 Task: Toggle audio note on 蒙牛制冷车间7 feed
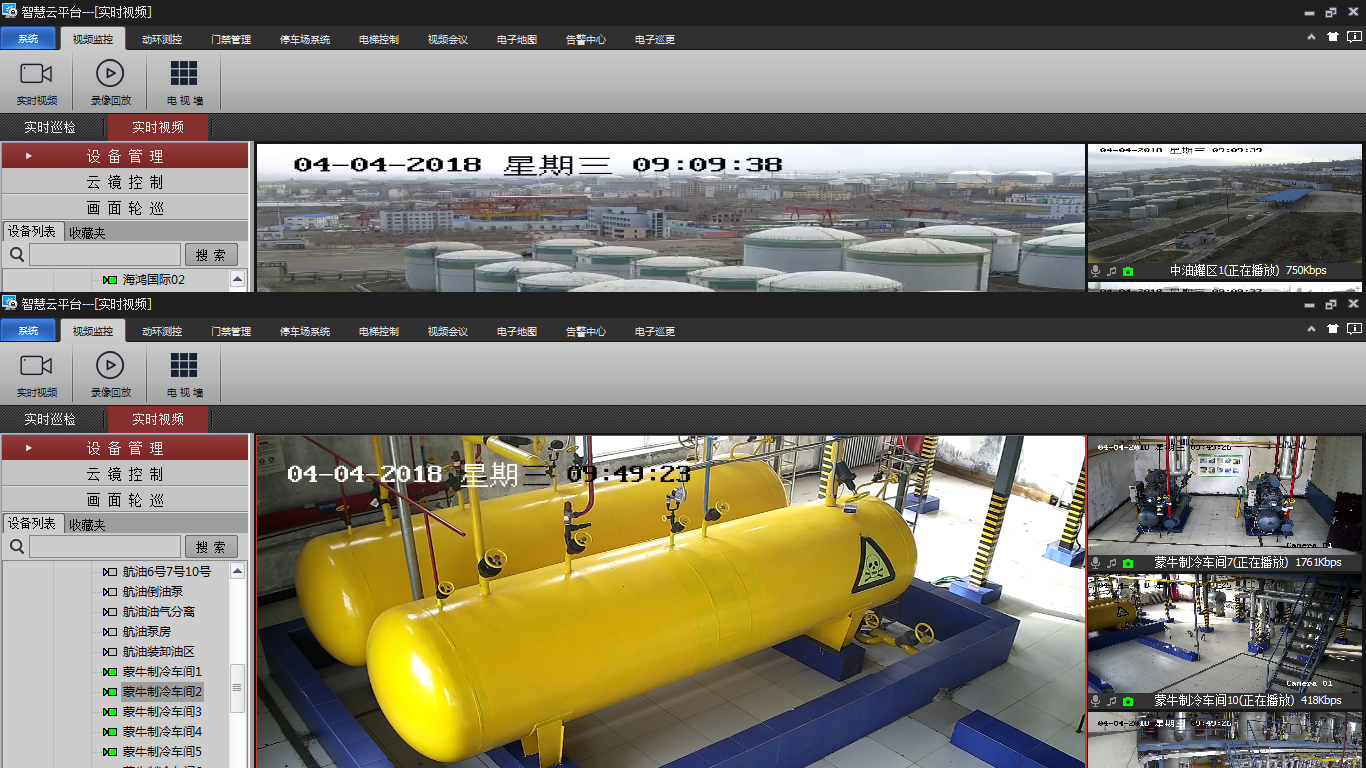(x=1112, y=563)
